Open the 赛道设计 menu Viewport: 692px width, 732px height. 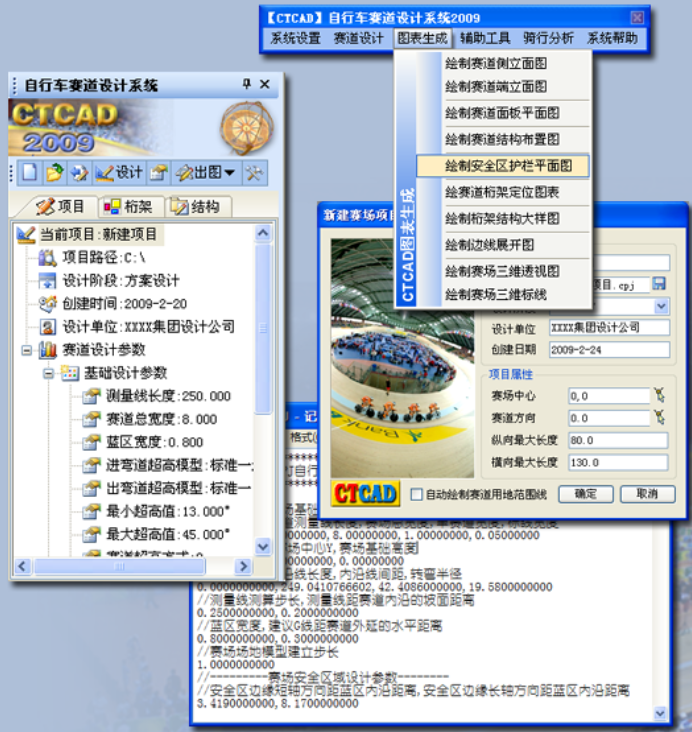(359, 38)
